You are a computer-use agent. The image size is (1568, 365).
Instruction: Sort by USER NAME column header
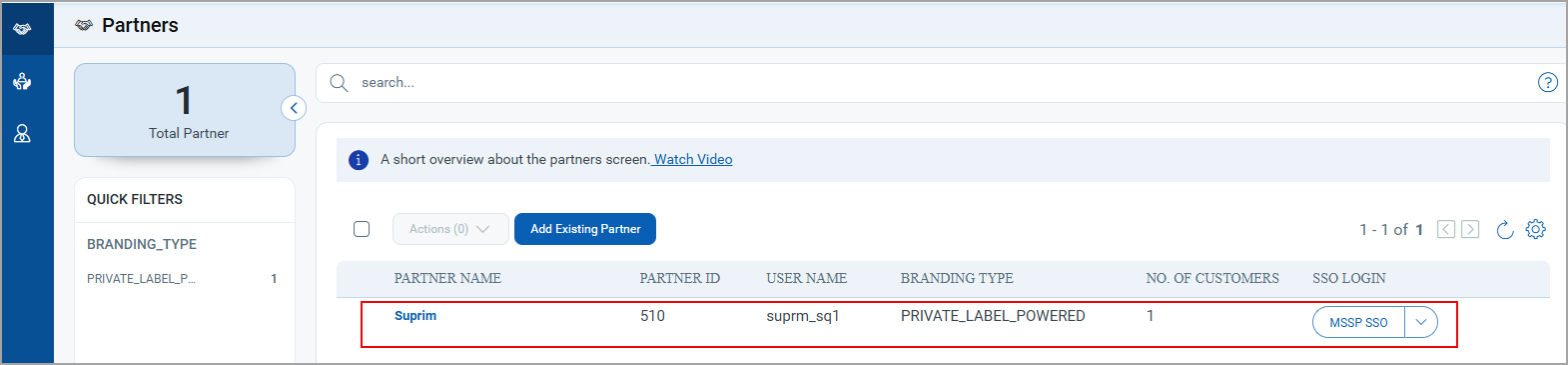point(807,278)
